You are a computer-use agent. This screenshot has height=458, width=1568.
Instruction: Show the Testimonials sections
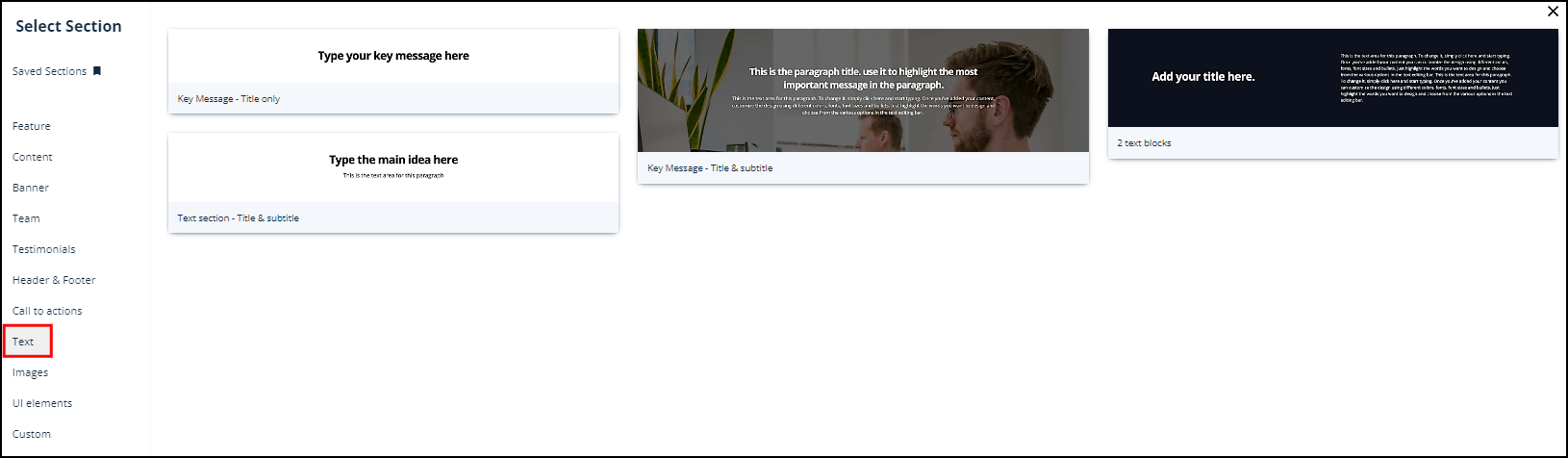point(44,249)
